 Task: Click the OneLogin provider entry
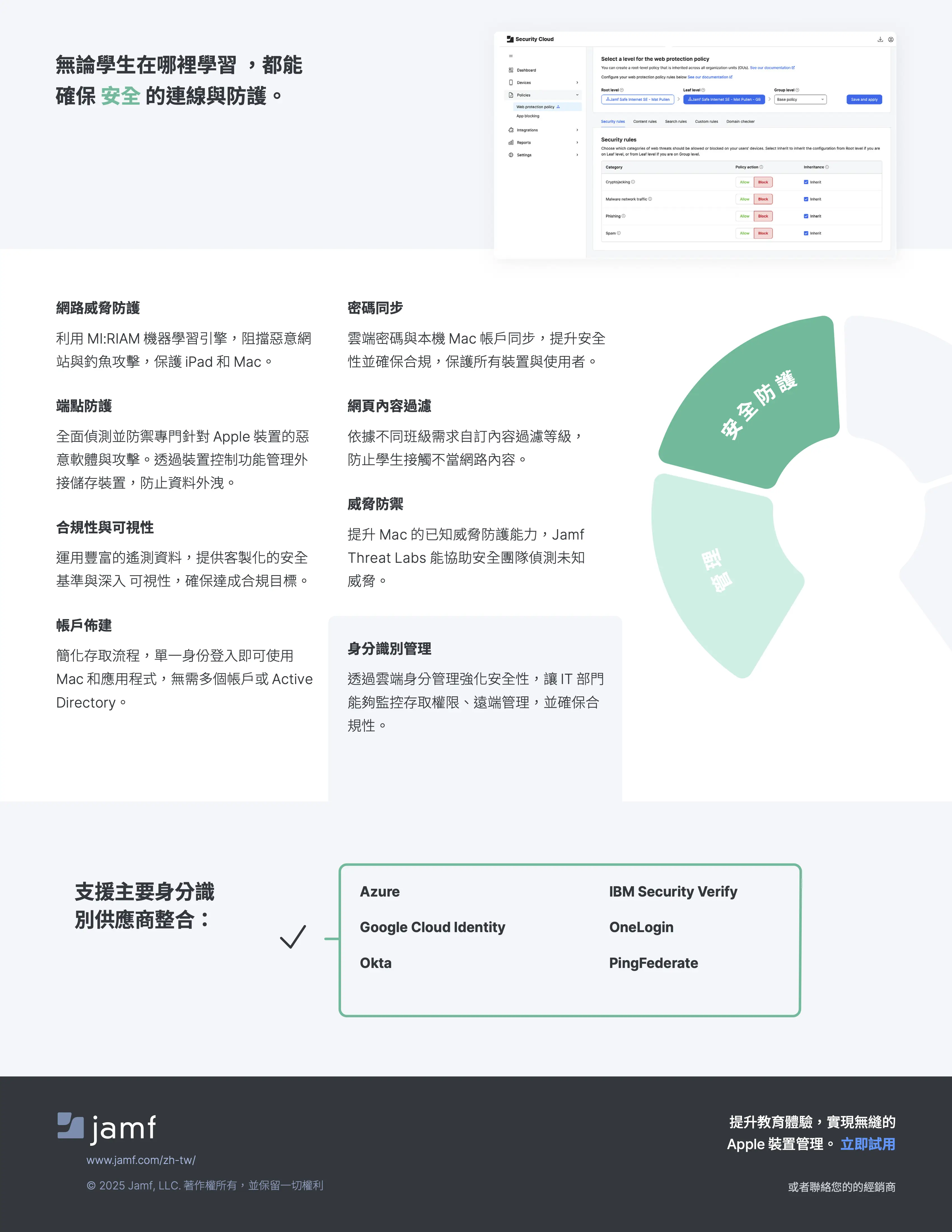point(641,927)
